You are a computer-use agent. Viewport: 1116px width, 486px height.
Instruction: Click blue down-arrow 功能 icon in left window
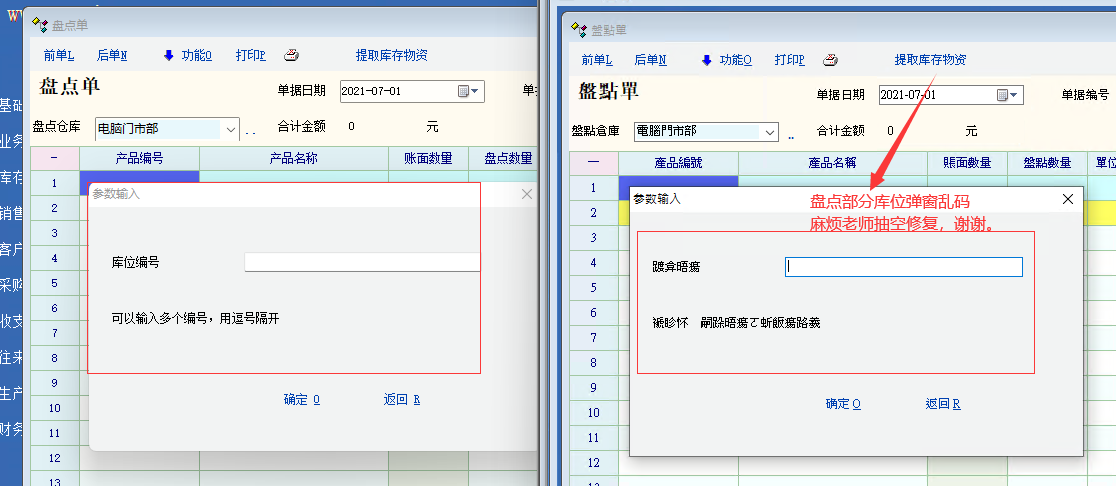coord(168,56)
